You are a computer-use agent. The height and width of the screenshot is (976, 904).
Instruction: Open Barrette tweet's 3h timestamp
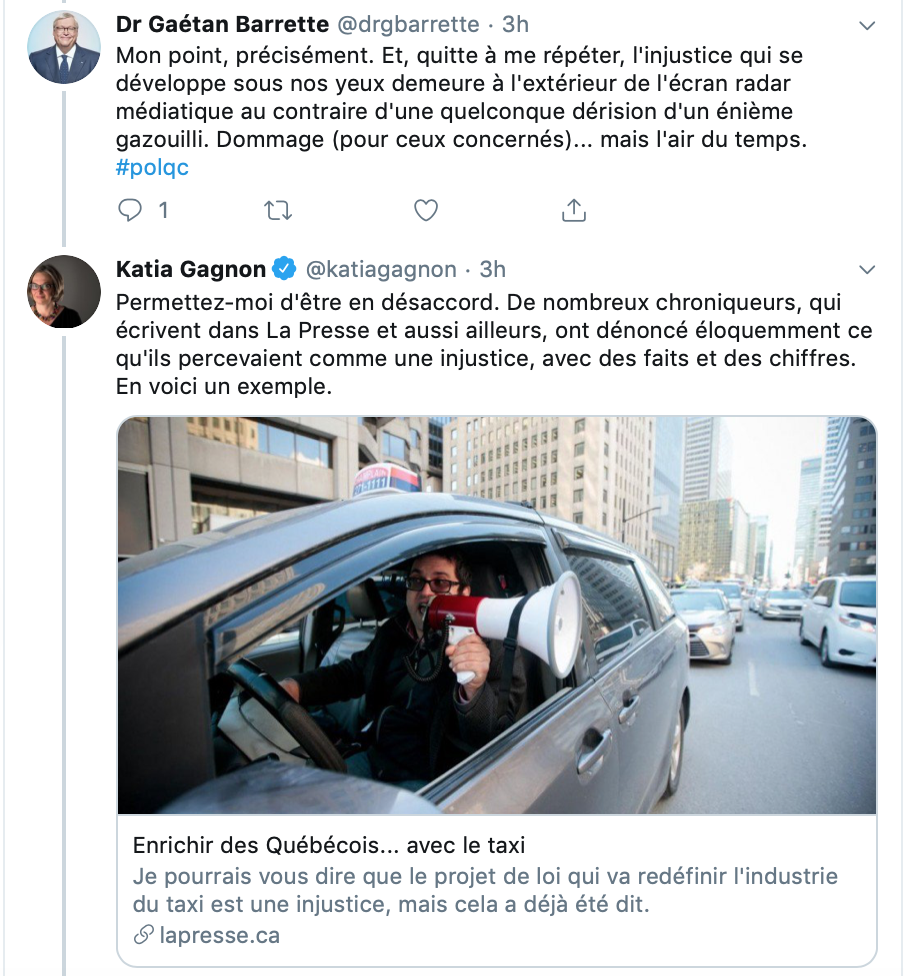pos(516,24)
